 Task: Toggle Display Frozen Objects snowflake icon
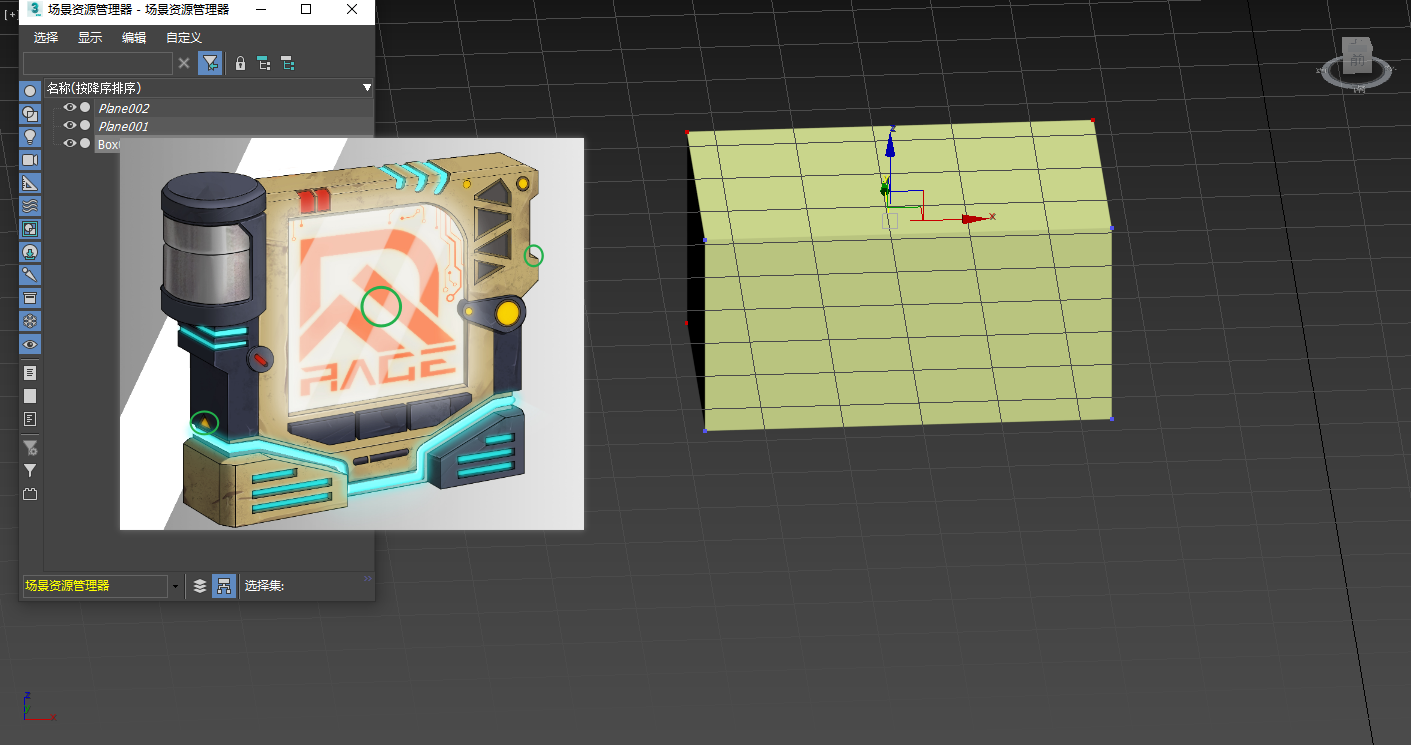30,321
